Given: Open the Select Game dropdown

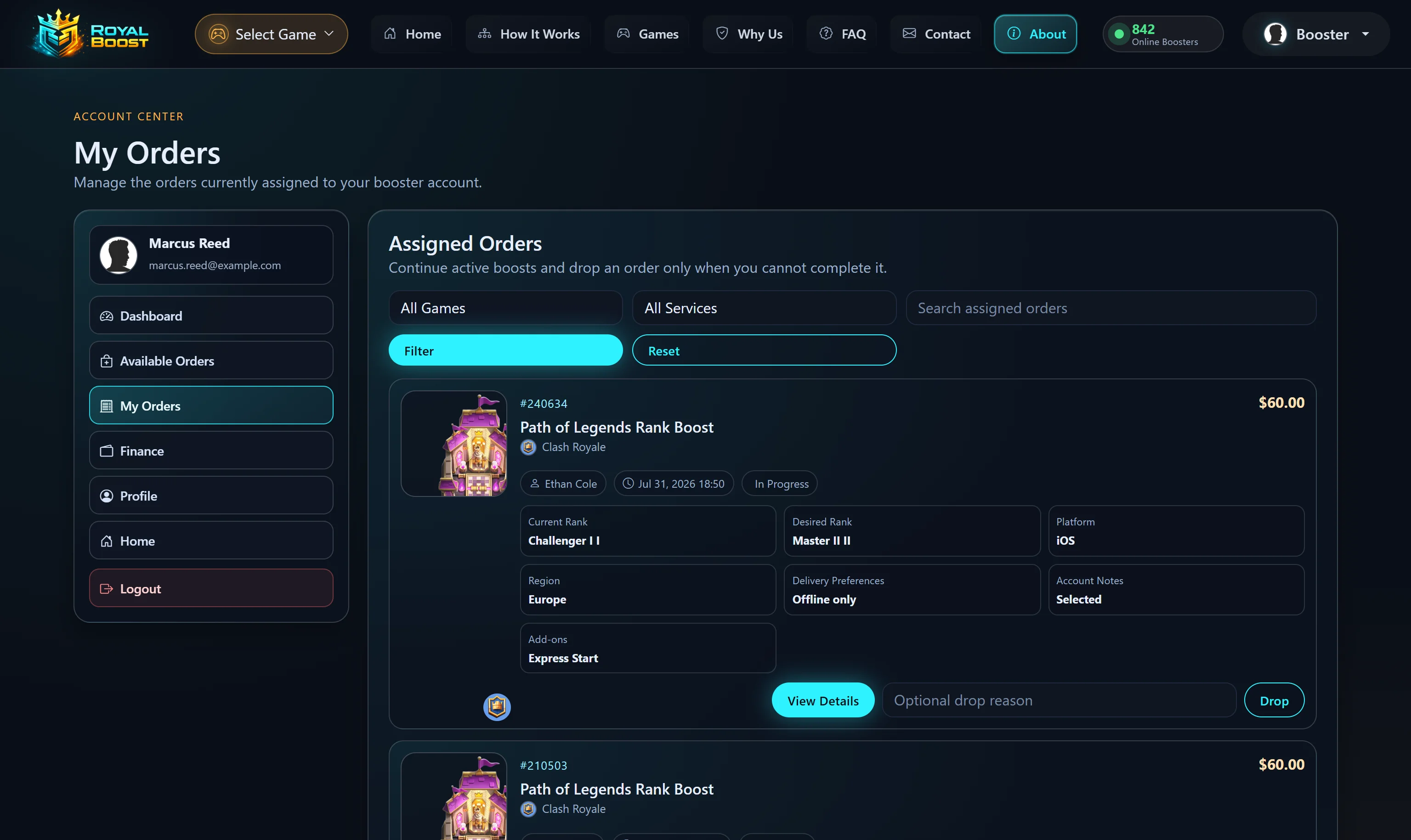Looking at the screenshot, I should [271, 34].
